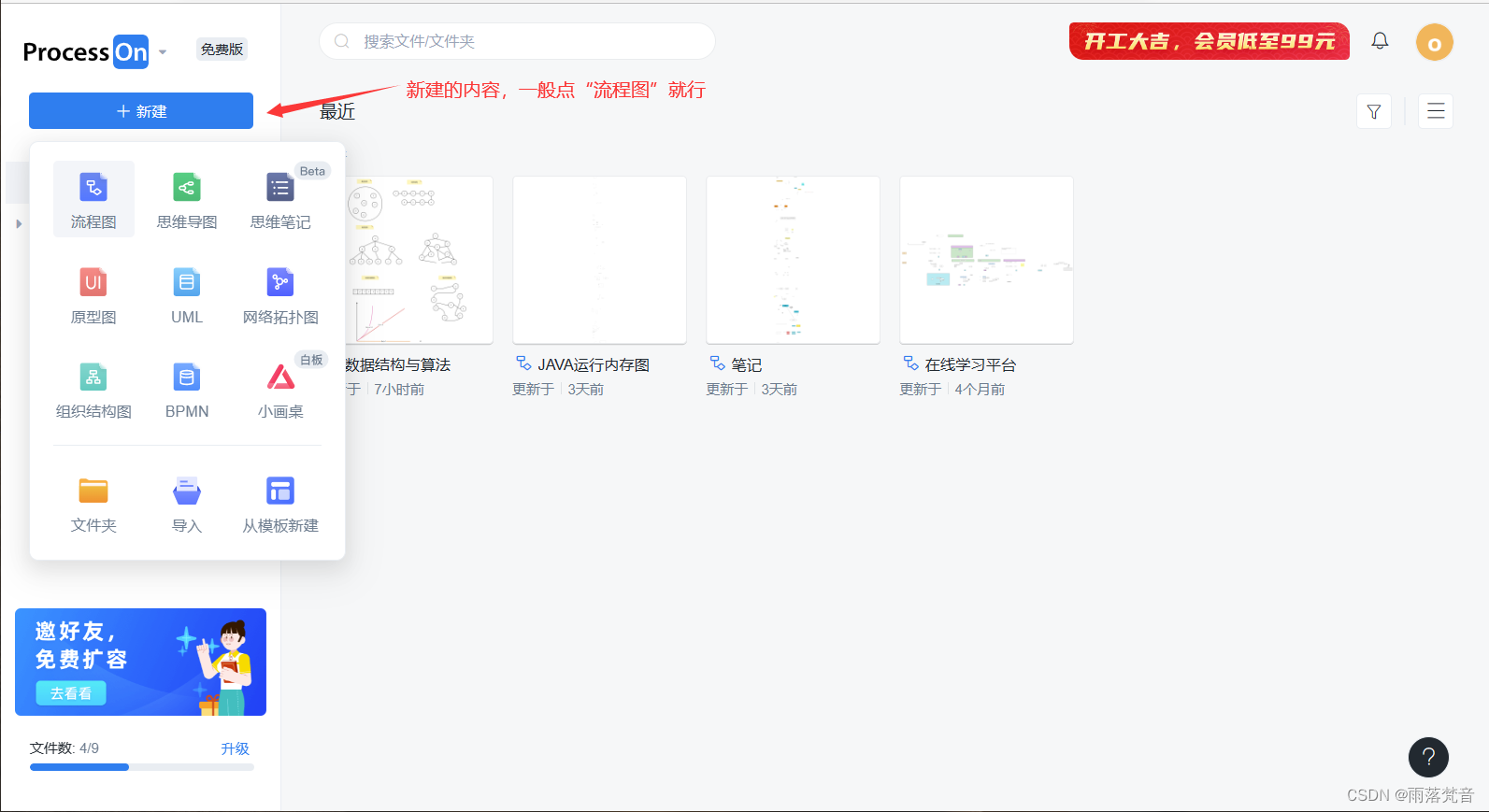Expand the left sidebar tree arrow
This screenshot has height=812, width=1489.
tap(19, 224)
